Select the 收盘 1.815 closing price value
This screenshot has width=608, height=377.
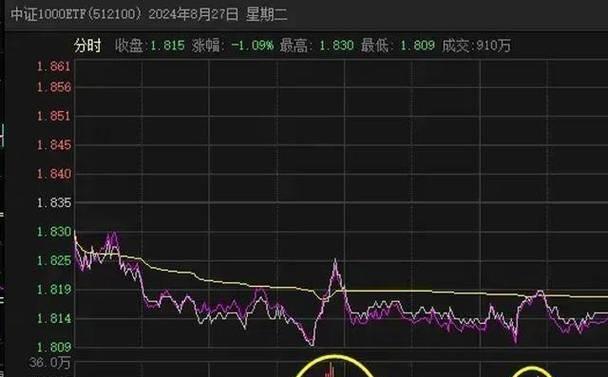[x=167, y=46]
